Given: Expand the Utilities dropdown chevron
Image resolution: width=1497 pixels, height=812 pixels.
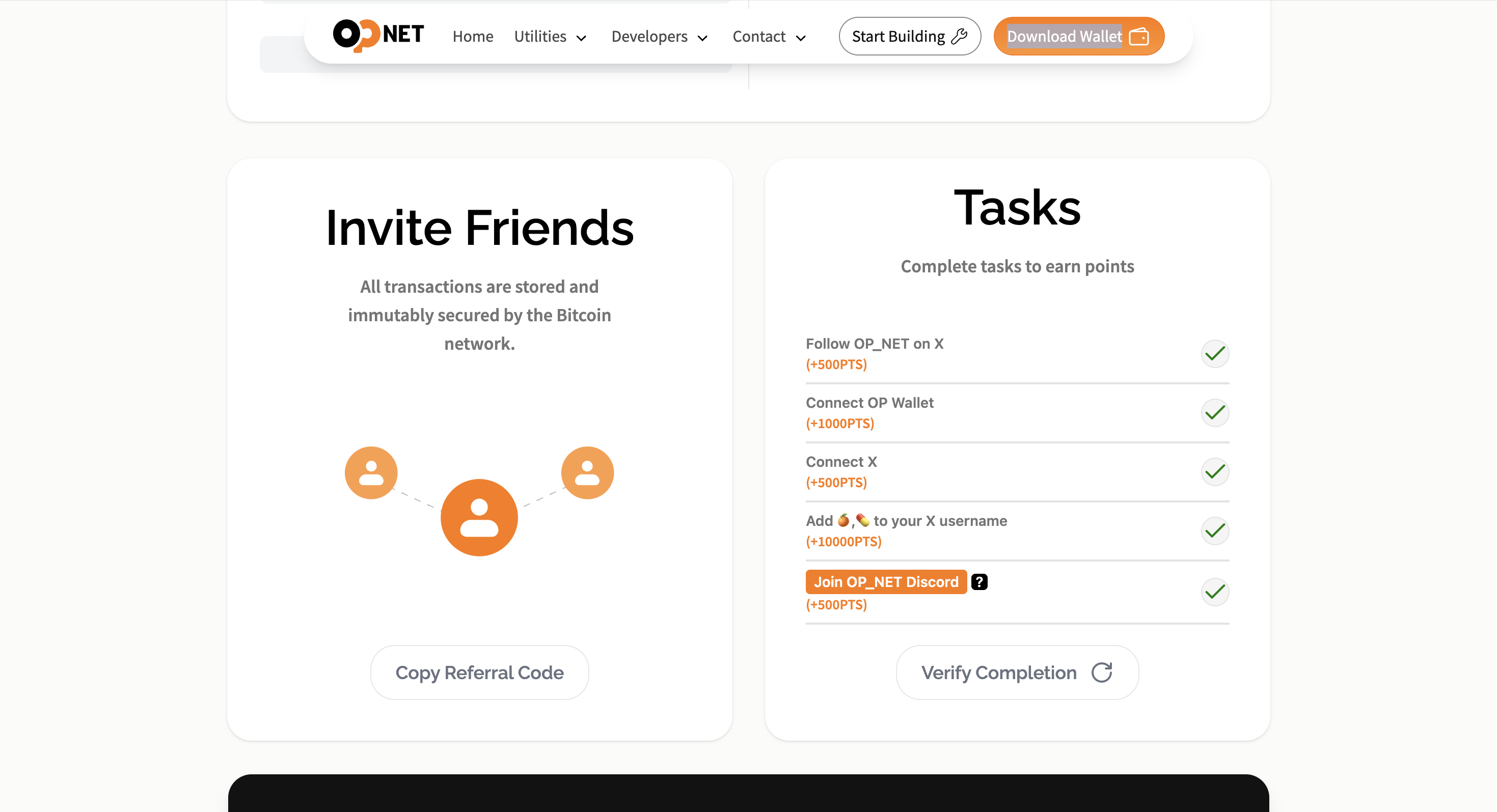Looking at the screenshot, I should [581, 38].
